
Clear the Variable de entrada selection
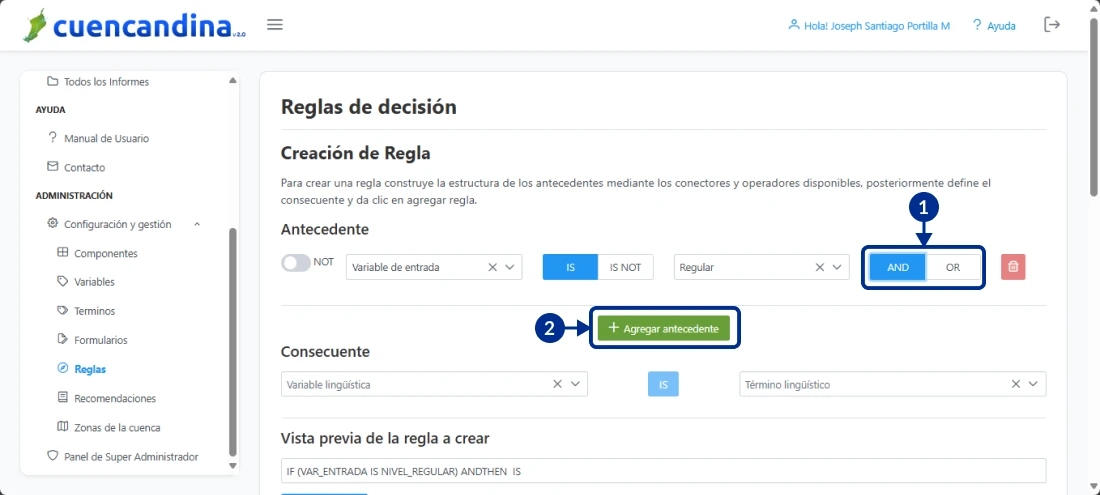coord(492,267)
